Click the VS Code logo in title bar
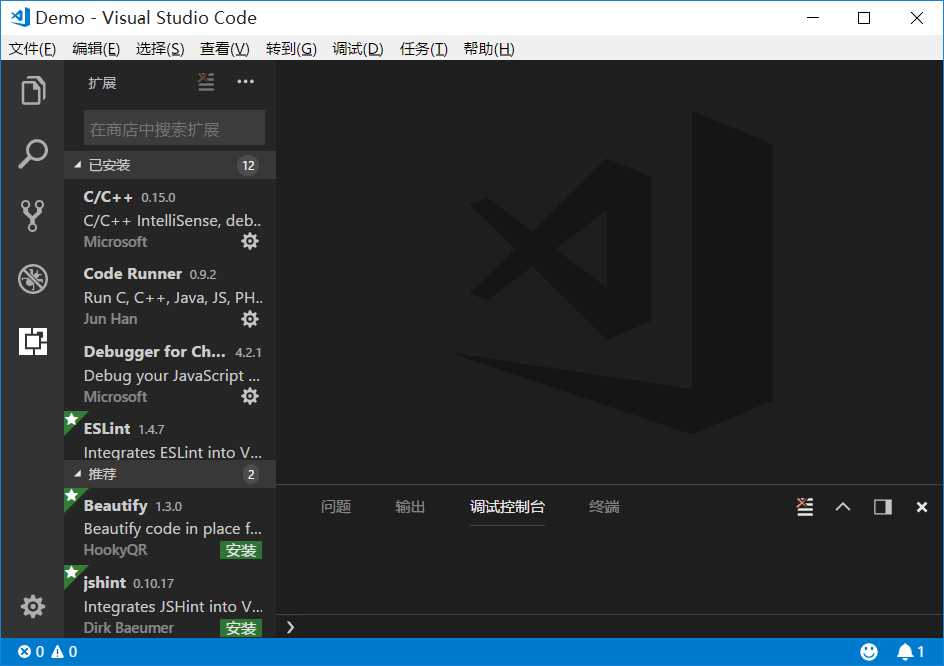The width and height of the screenshot is (944, 666). 20,17
